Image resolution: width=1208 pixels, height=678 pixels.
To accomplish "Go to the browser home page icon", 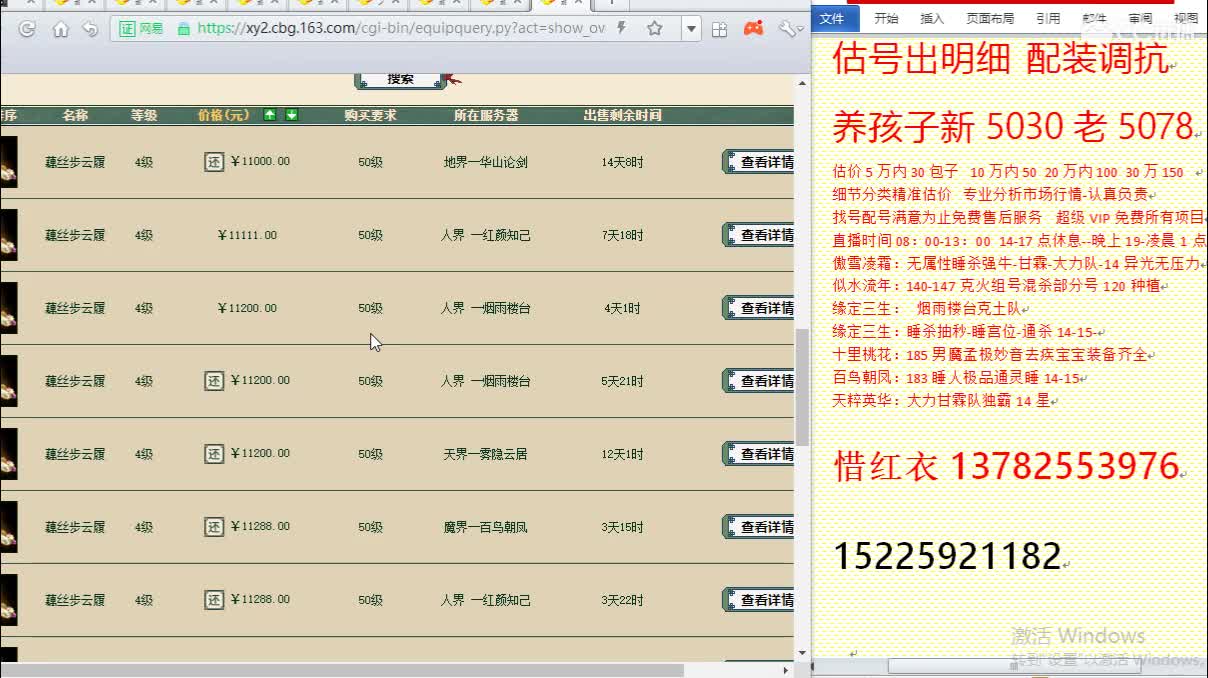I will (x=61, y=29).
